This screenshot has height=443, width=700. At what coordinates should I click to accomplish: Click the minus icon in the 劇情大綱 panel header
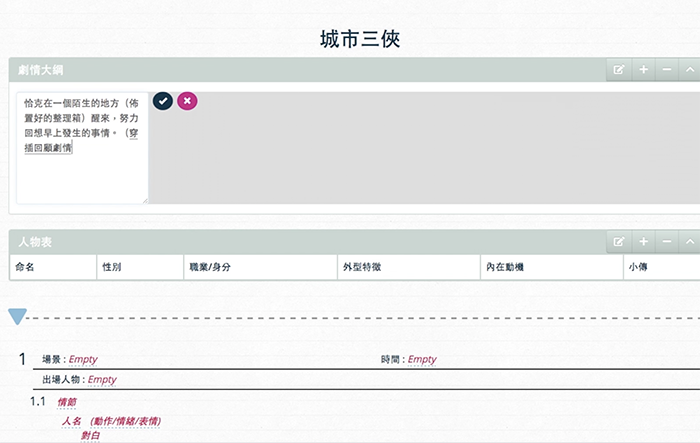[667, 70]
